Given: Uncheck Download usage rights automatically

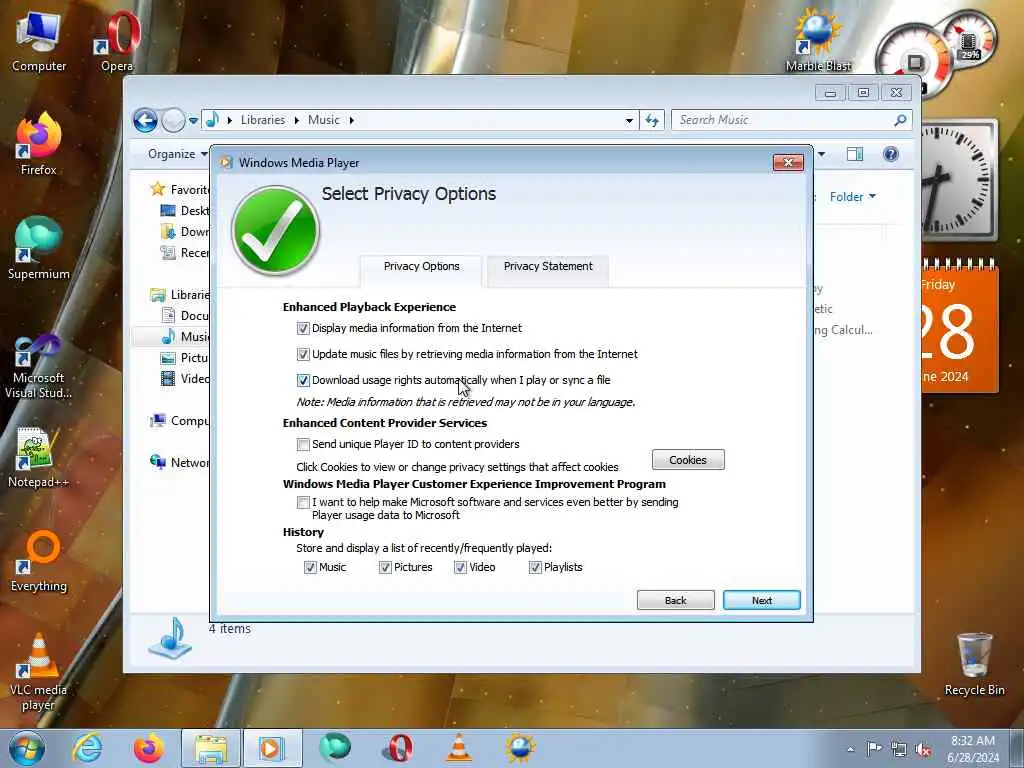Looking at the screenshot, I should coord(303,380).
